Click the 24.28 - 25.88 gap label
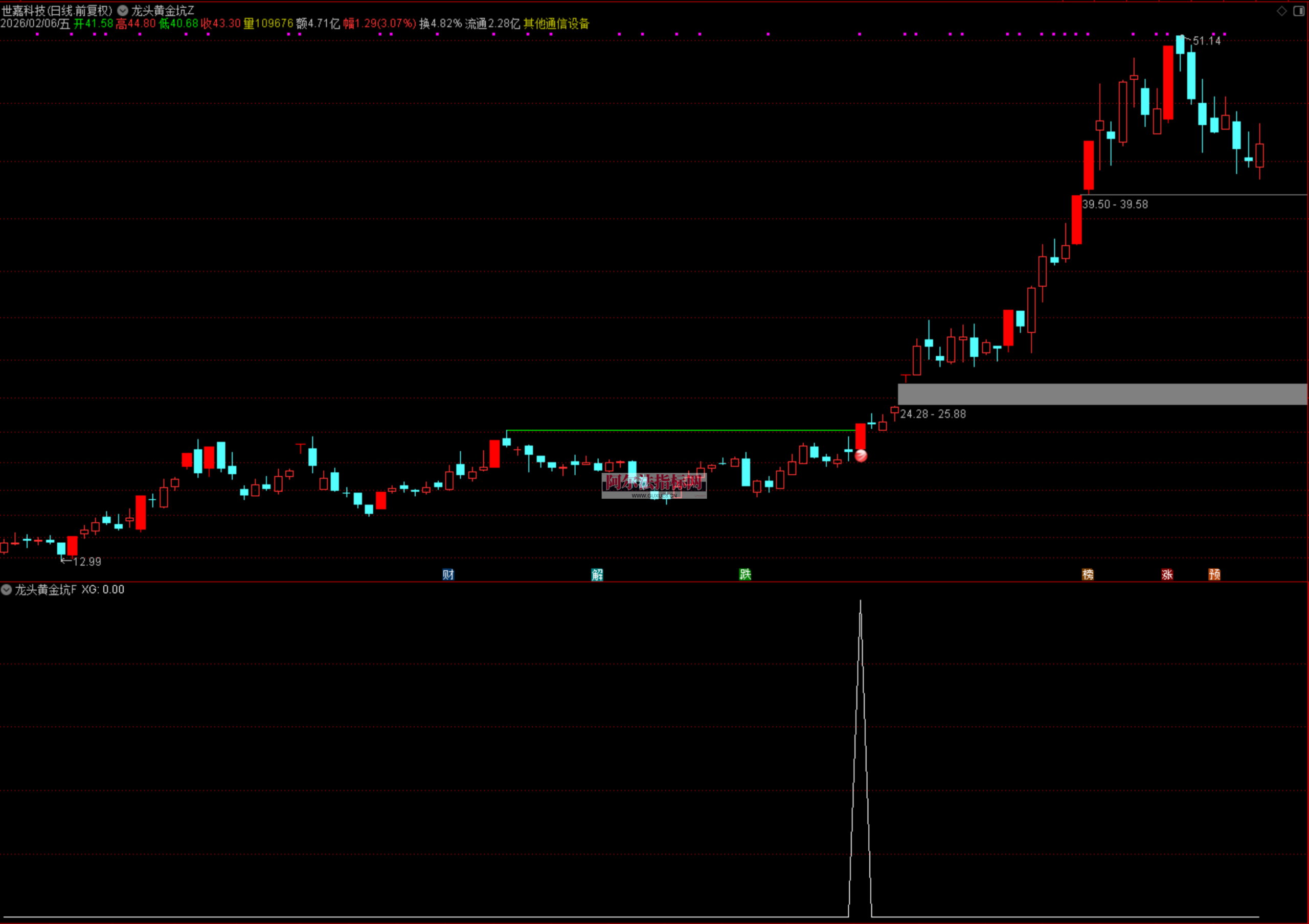The height and width of the screenshot is (924, 1309). (x=933, y=414)
